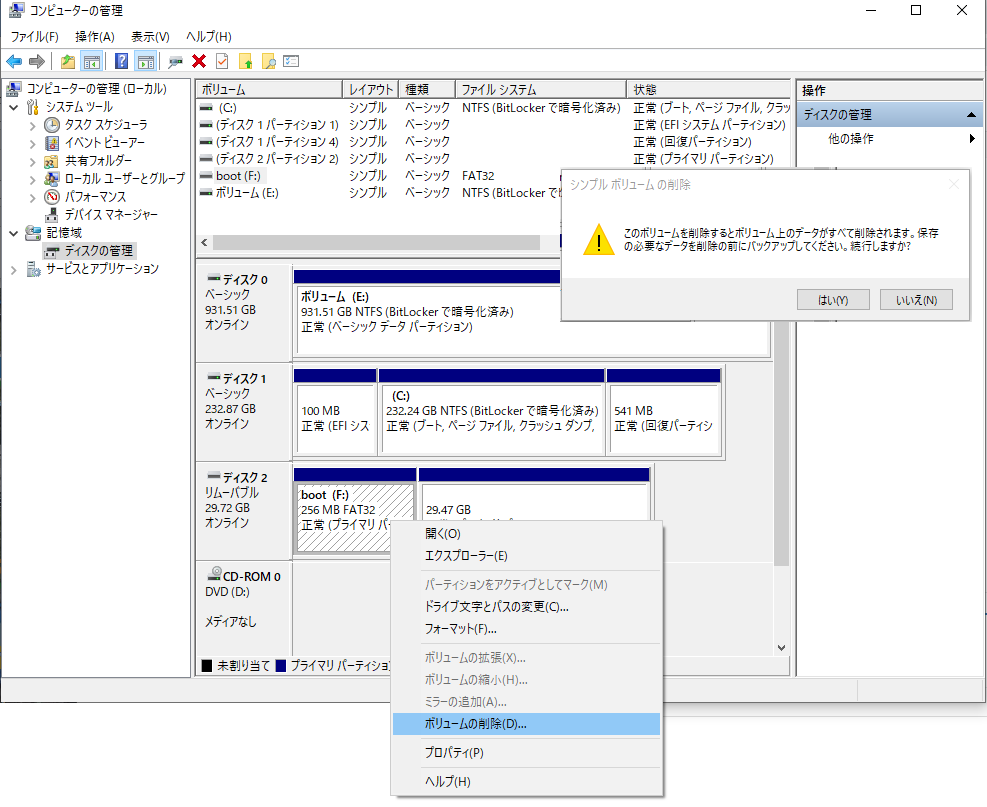
Task: Collapse the システム ツール tree node
Action: pyautogui.click(x=14, y=107)
